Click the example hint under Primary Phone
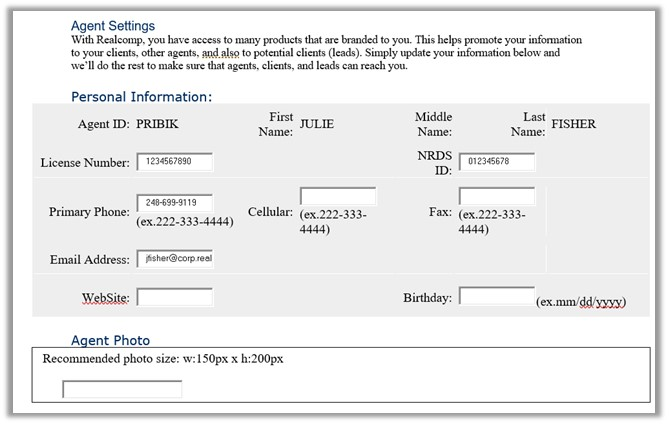 point(185,222)
